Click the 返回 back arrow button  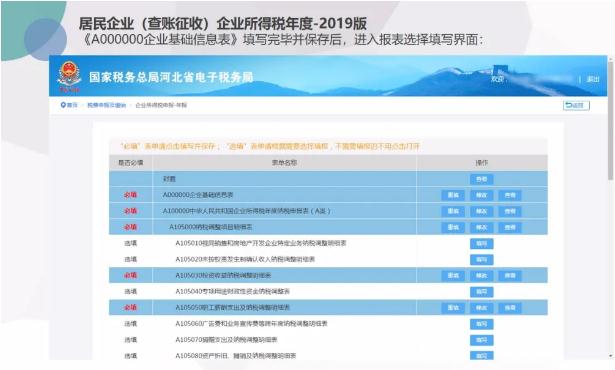(576, 105)
